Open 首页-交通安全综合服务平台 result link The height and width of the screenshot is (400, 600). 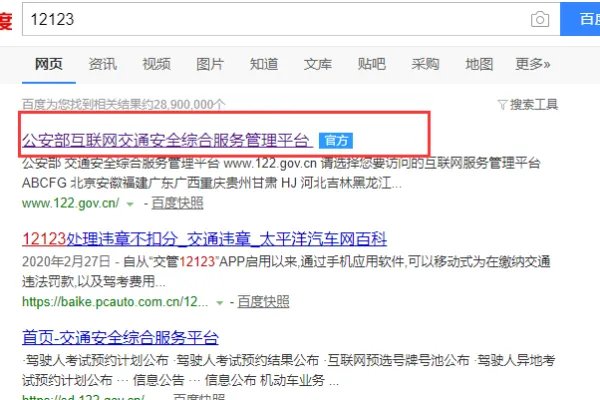[120, 338]
